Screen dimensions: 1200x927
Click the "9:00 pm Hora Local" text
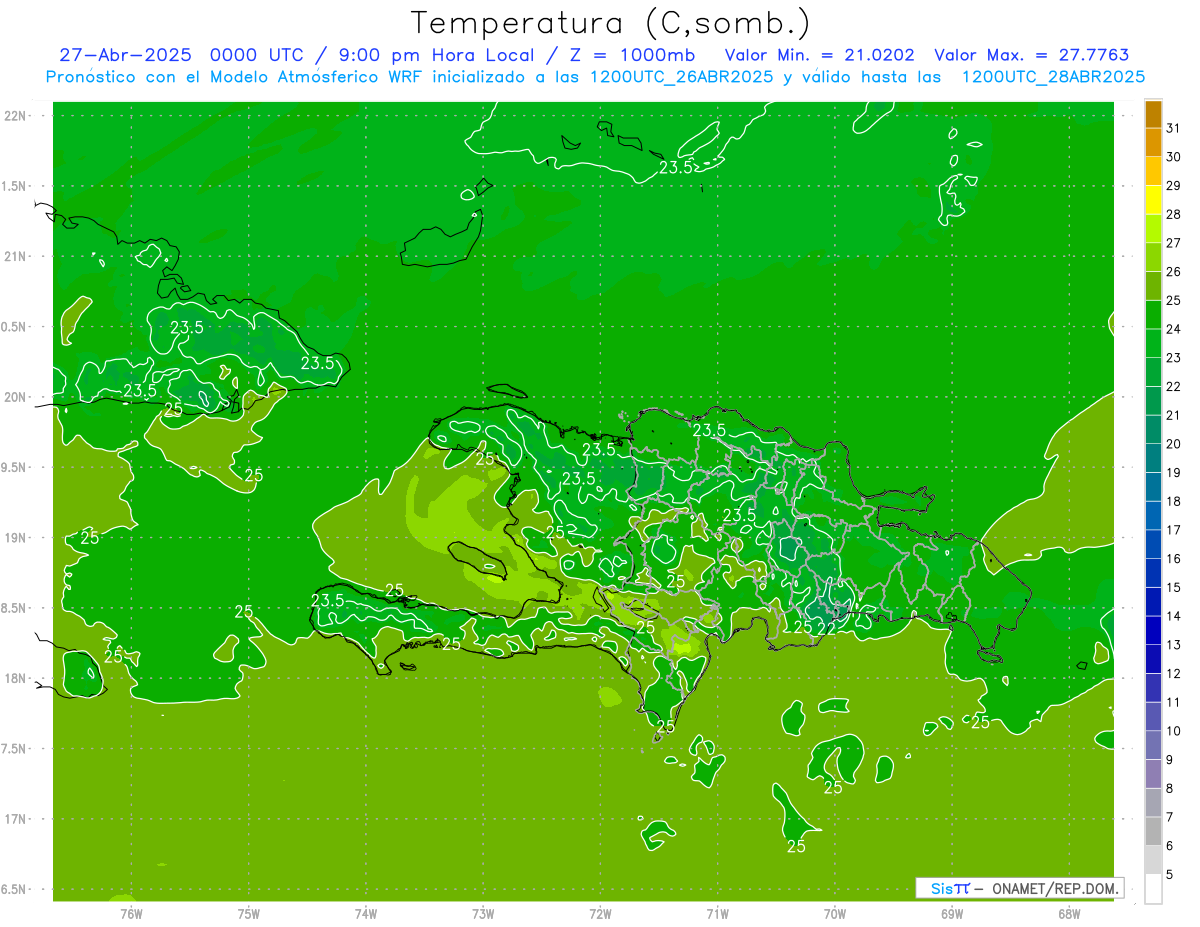coord(436,55)
